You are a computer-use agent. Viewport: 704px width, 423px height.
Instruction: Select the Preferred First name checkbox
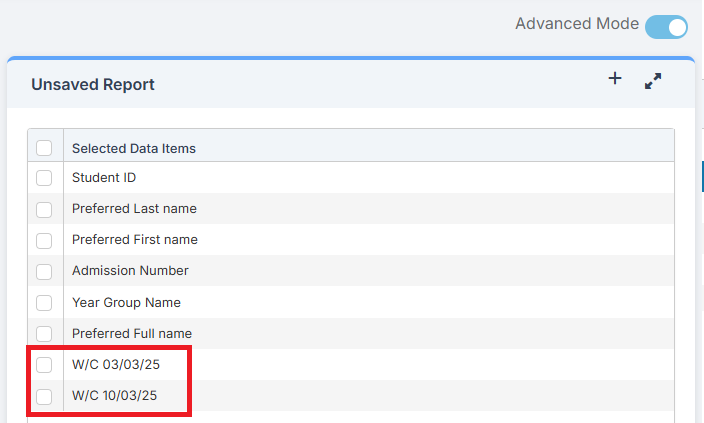44,240
